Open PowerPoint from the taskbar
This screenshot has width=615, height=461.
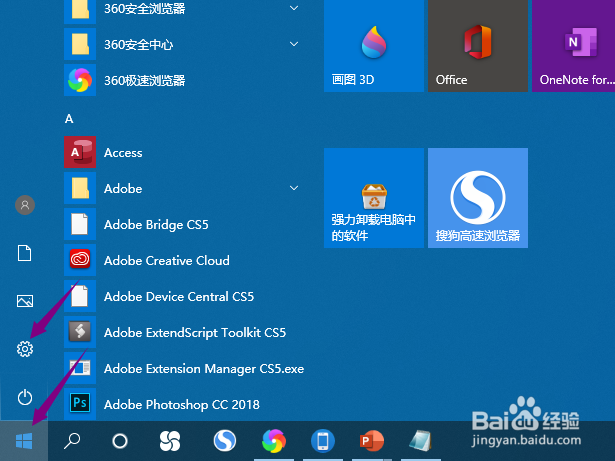pyautogui.click(x=372, y=441)
